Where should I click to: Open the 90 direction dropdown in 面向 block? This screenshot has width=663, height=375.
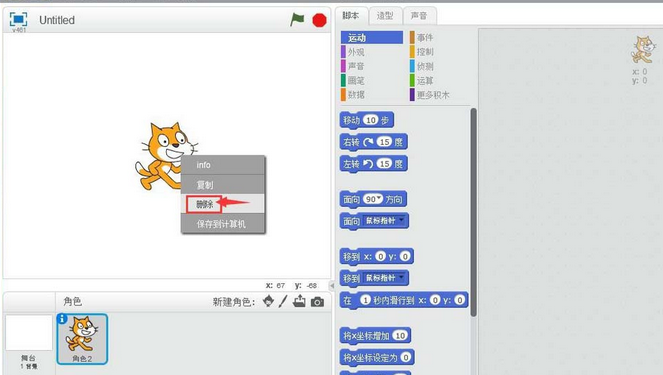373,199
